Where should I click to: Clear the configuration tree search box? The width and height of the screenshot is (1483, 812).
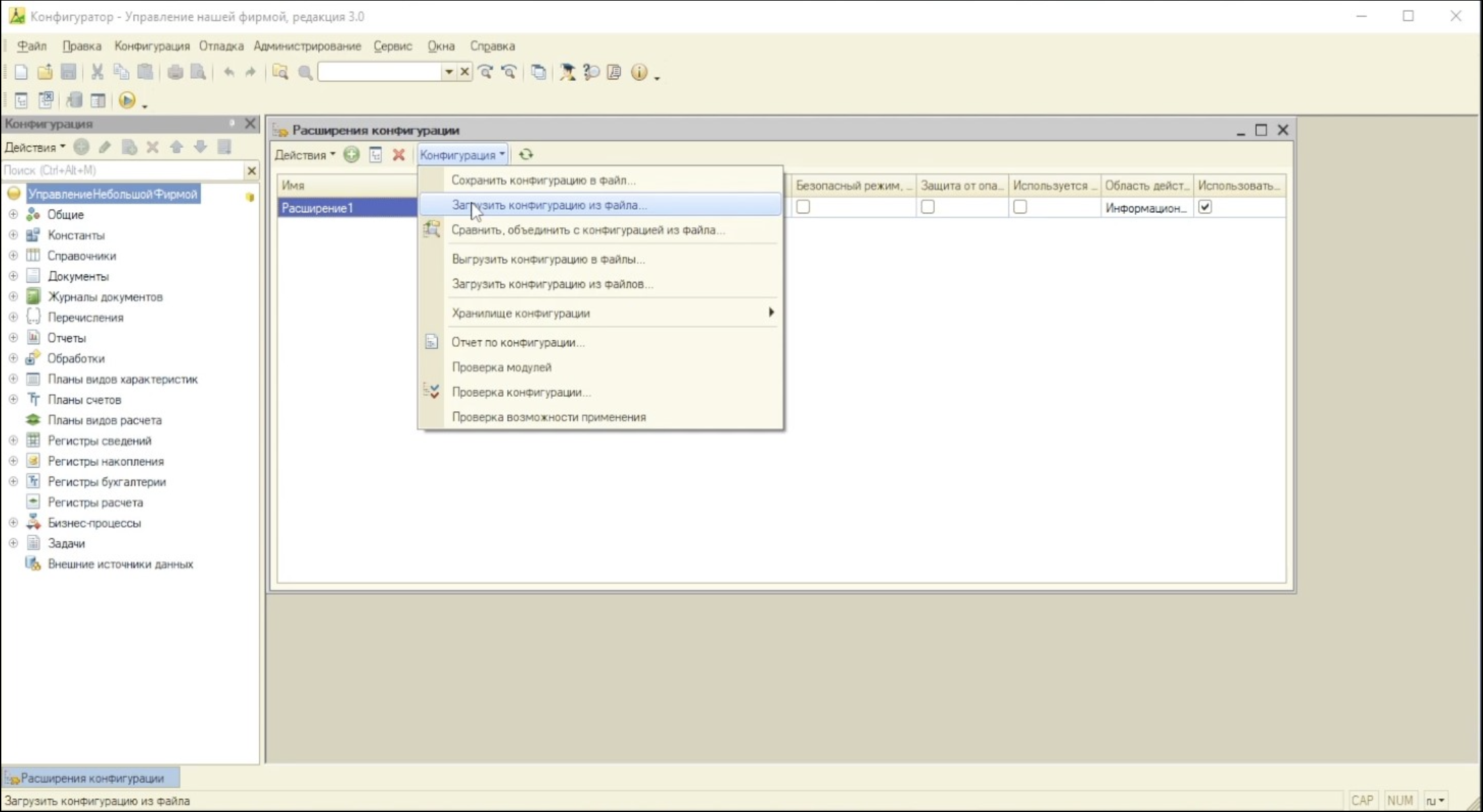click(x=251, y=171)
